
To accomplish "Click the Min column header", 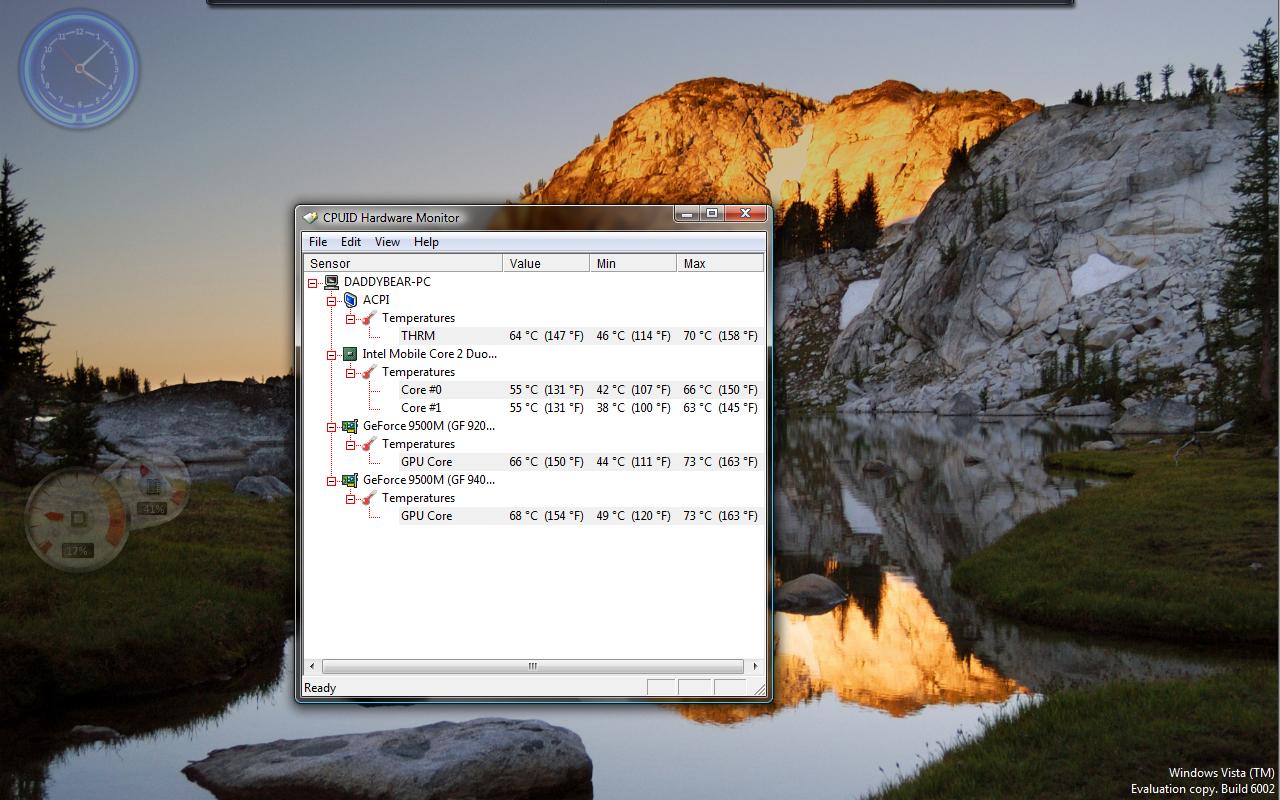I will click(633, 263).
